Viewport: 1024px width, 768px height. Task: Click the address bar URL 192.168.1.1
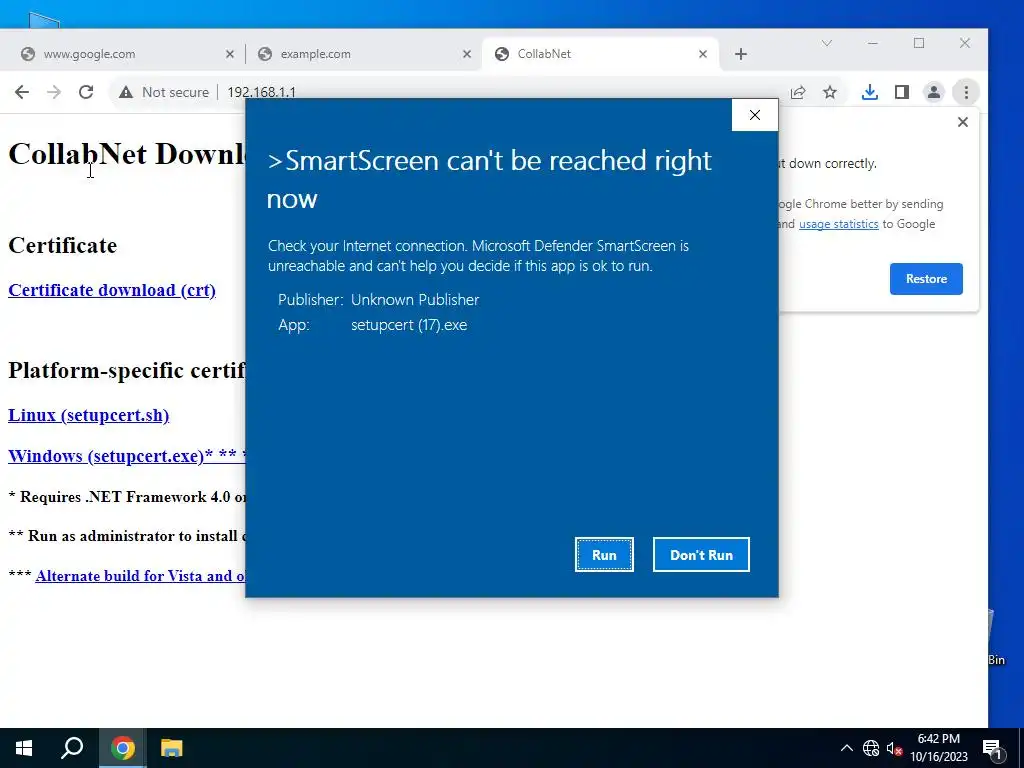point(261,92)
